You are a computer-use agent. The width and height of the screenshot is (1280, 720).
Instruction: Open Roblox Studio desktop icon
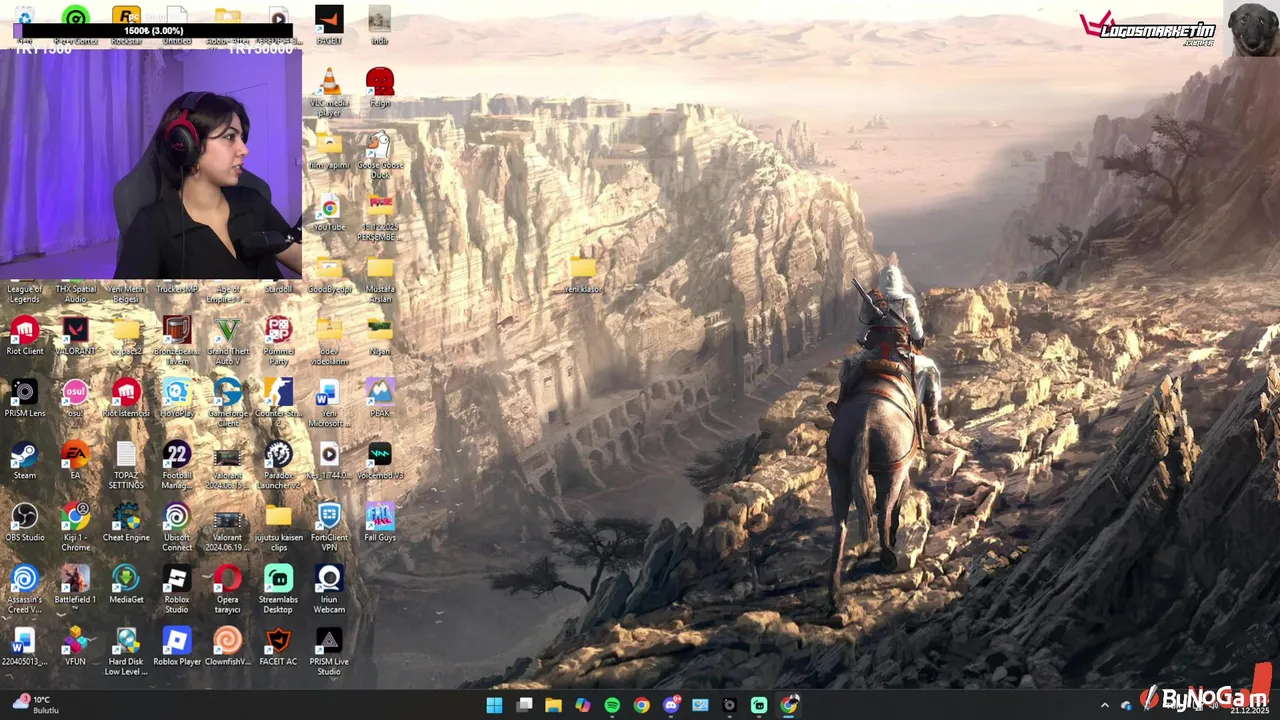176,589
